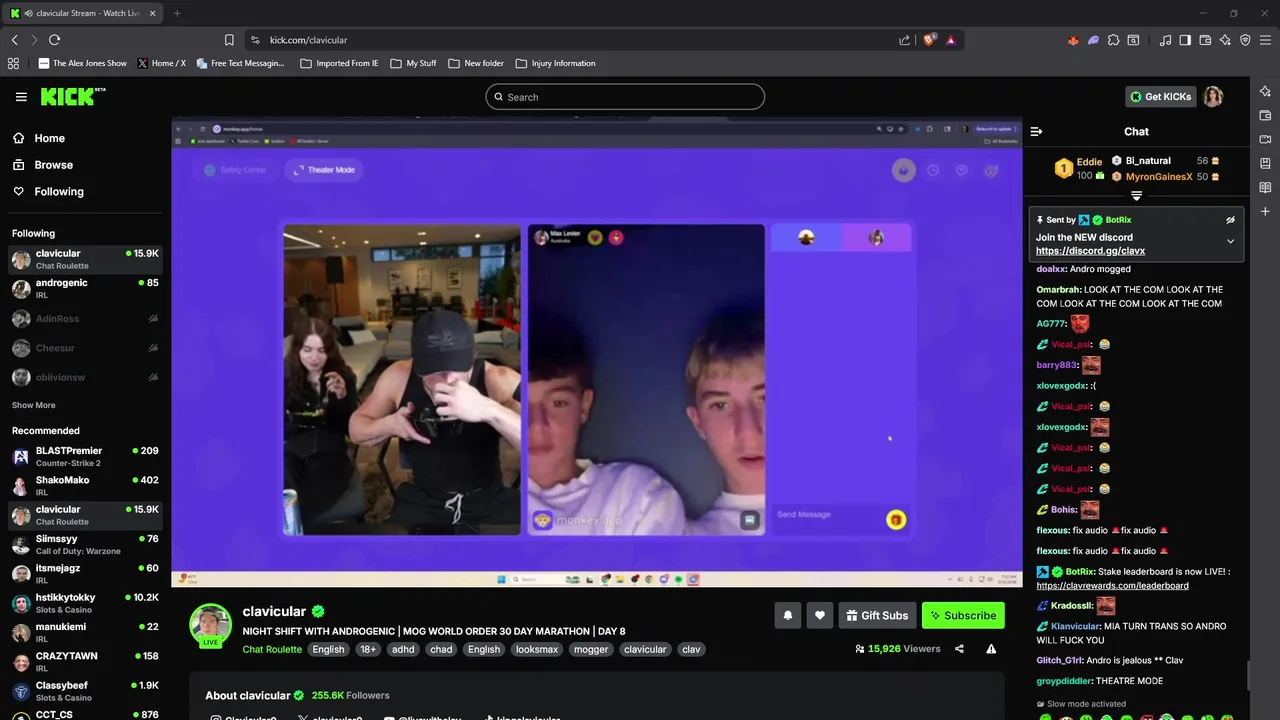This screenshot has width=1280, height=720.
Task: Open the Alex Jones Show bookmark
Action: [x=82, y=63]
